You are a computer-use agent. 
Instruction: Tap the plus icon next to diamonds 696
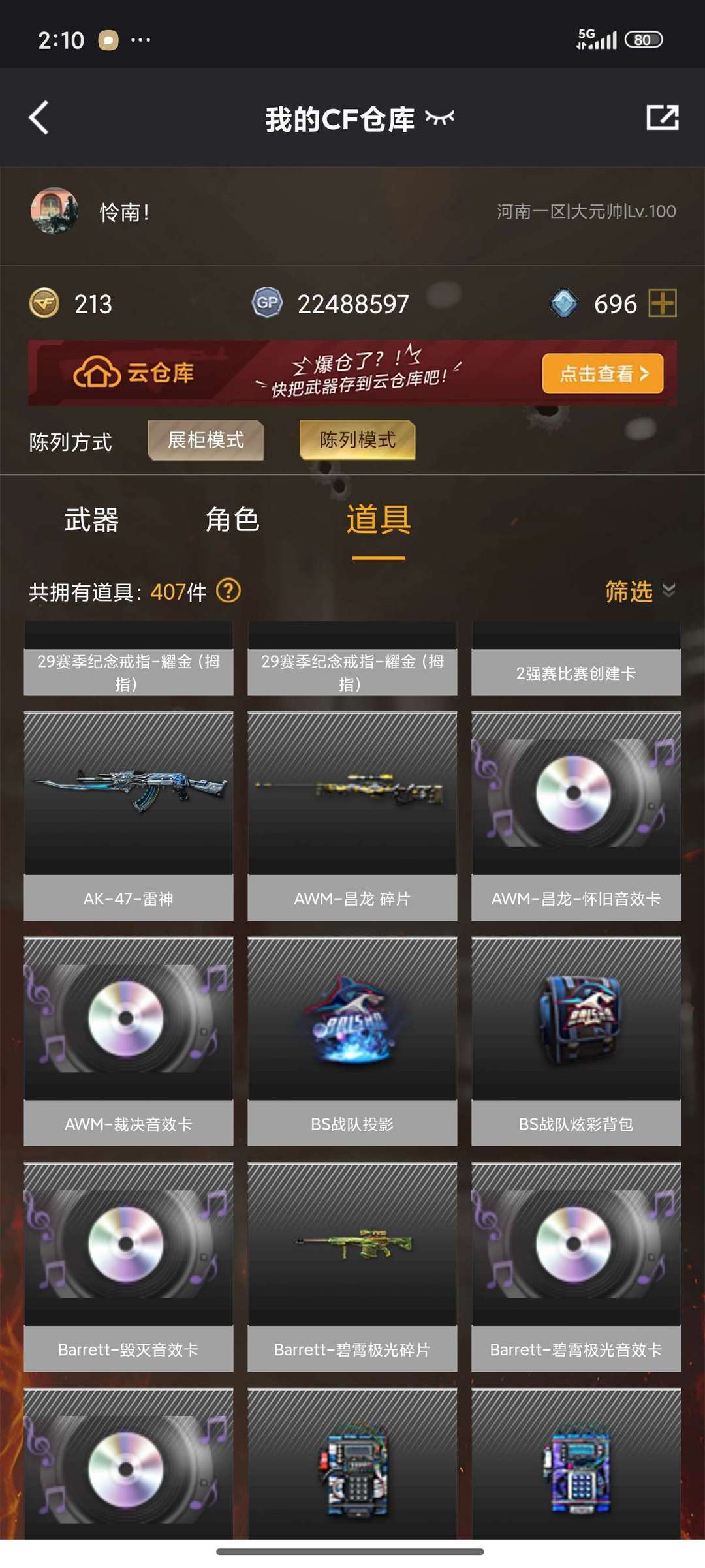[x=663, y=303]
